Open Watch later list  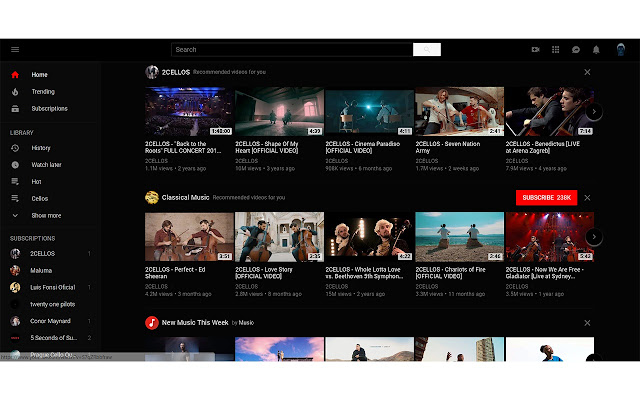[47, 165]
